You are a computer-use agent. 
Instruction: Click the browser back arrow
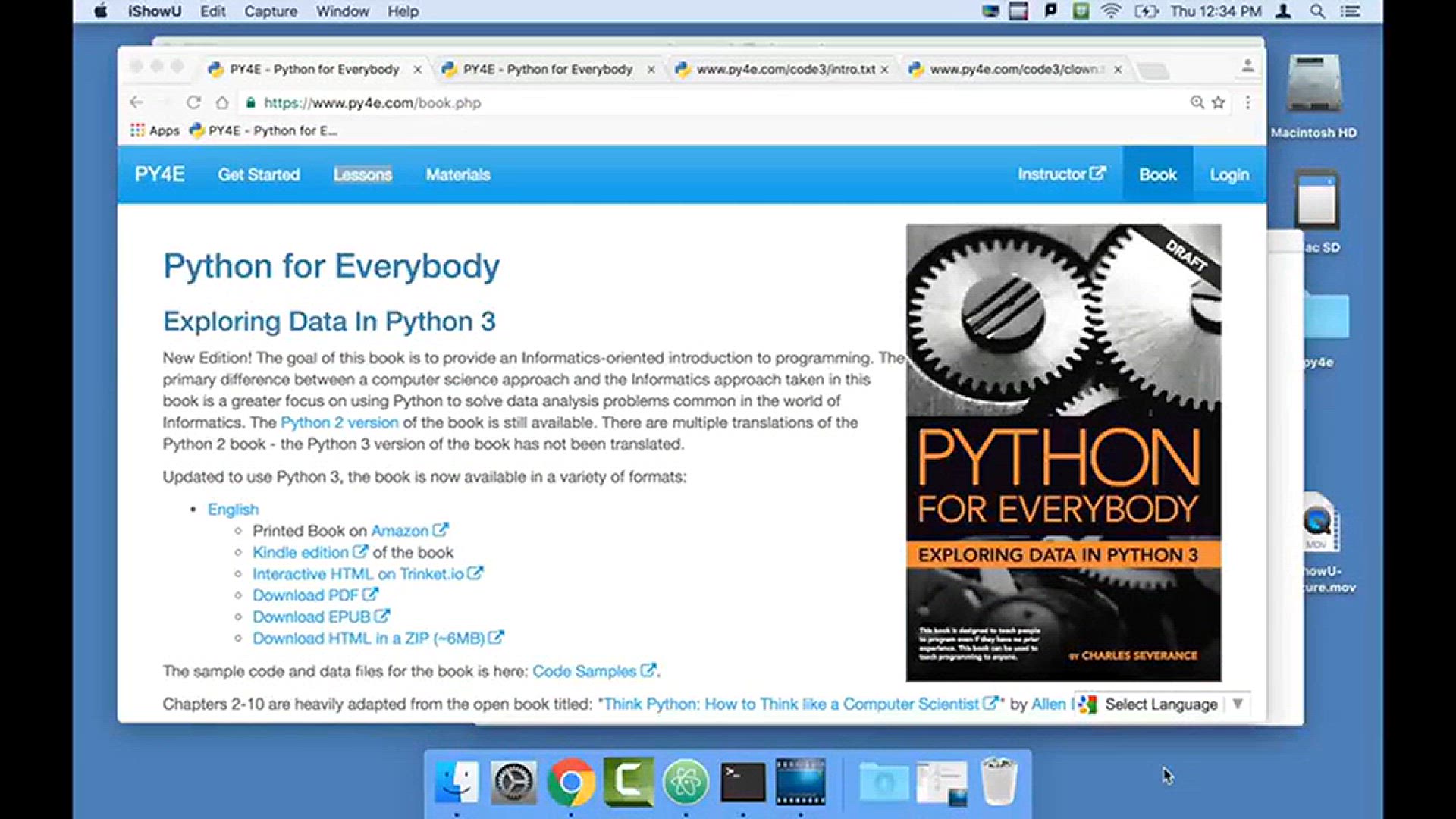click(x=136, y=102)
